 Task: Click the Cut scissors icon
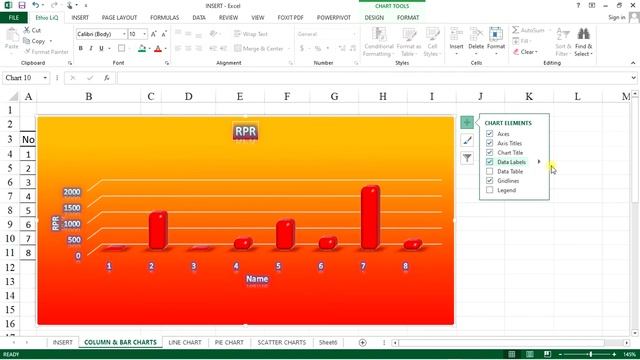point(27,30)
